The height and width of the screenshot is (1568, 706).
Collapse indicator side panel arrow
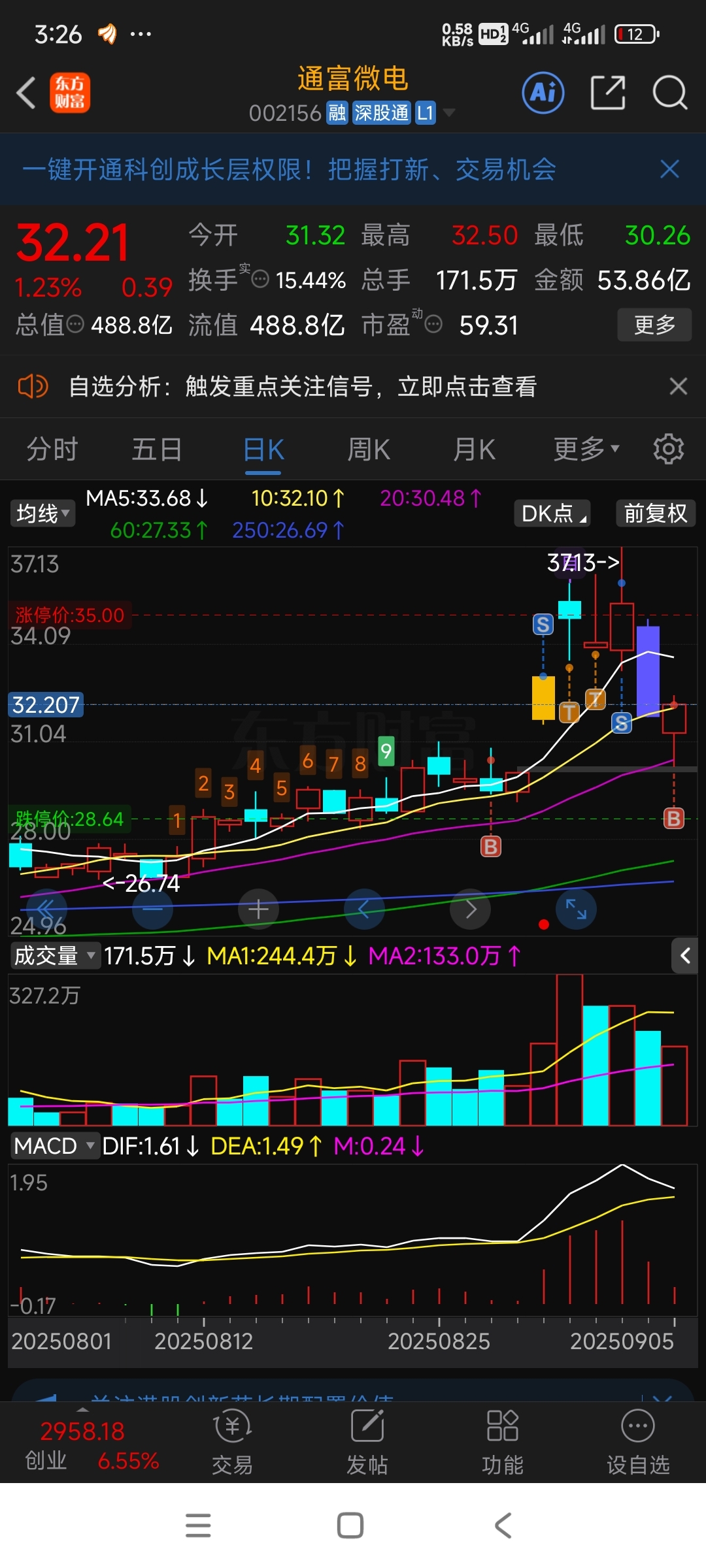tap(685, 956)
